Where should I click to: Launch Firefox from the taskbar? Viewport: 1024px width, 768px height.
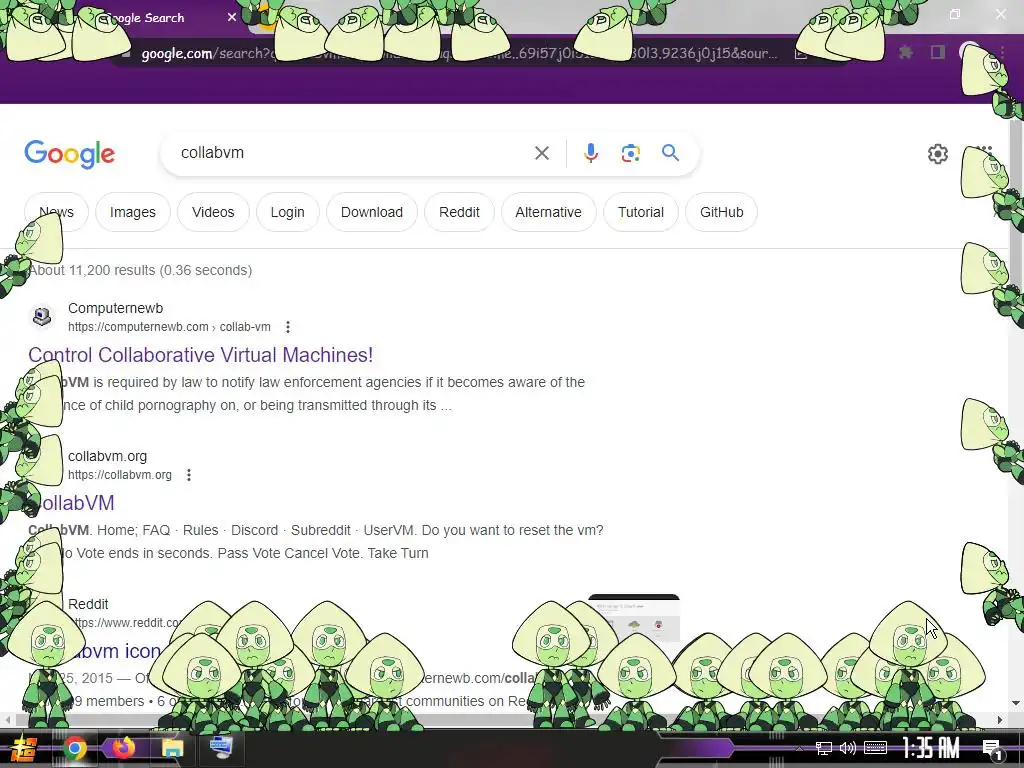pyautogui.click(x=123, y=748)
